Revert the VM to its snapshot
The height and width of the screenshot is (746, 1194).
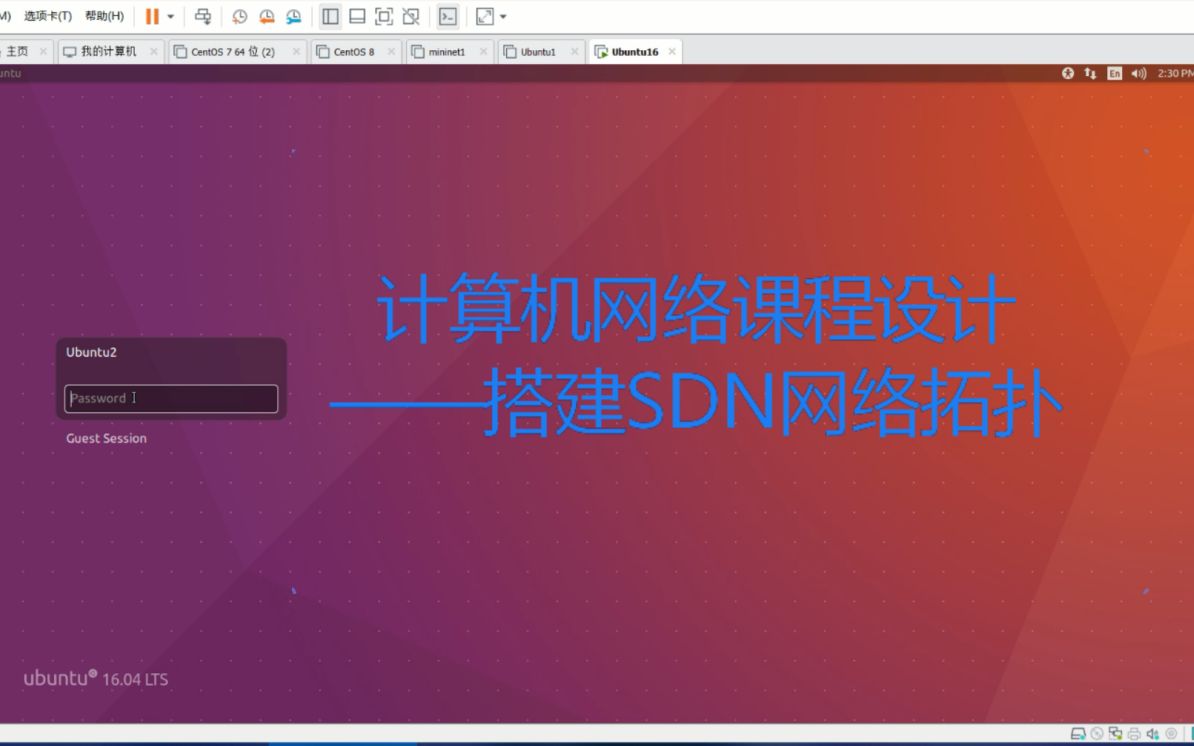(266, 17)
